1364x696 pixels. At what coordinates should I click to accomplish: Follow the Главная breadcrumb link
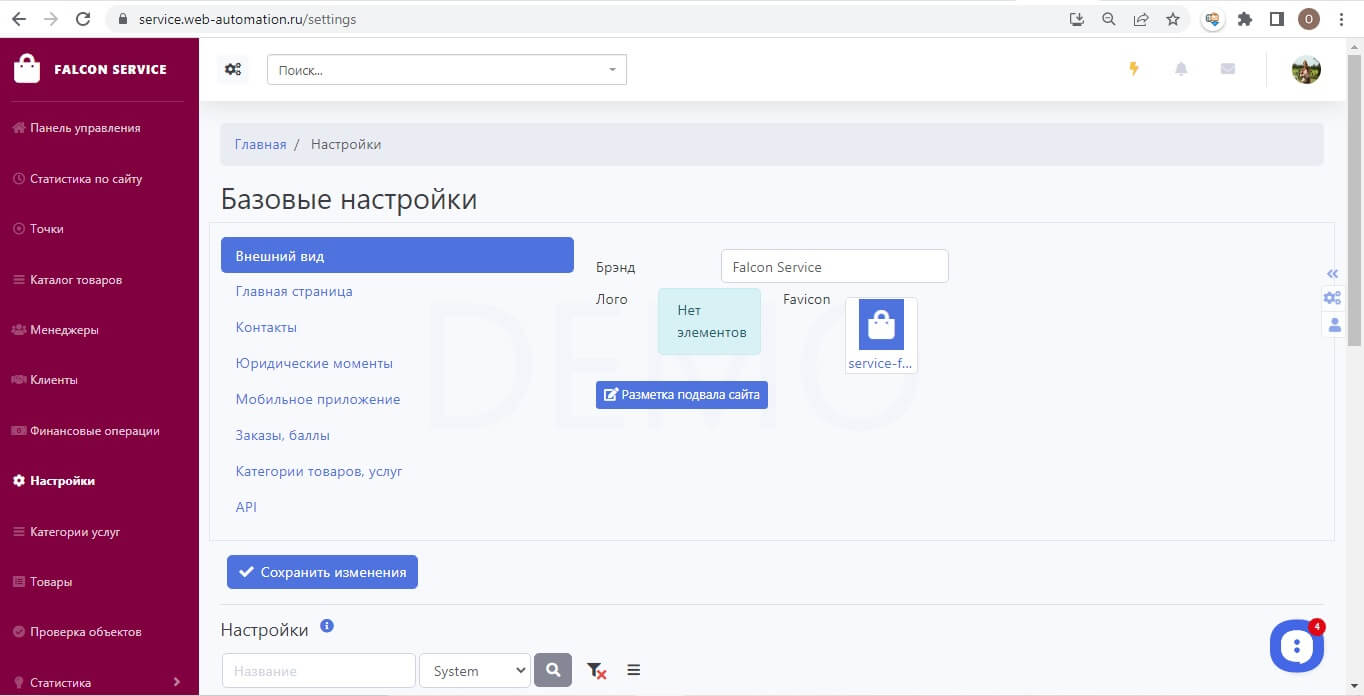pyautogui.click(x=260, y=144)
